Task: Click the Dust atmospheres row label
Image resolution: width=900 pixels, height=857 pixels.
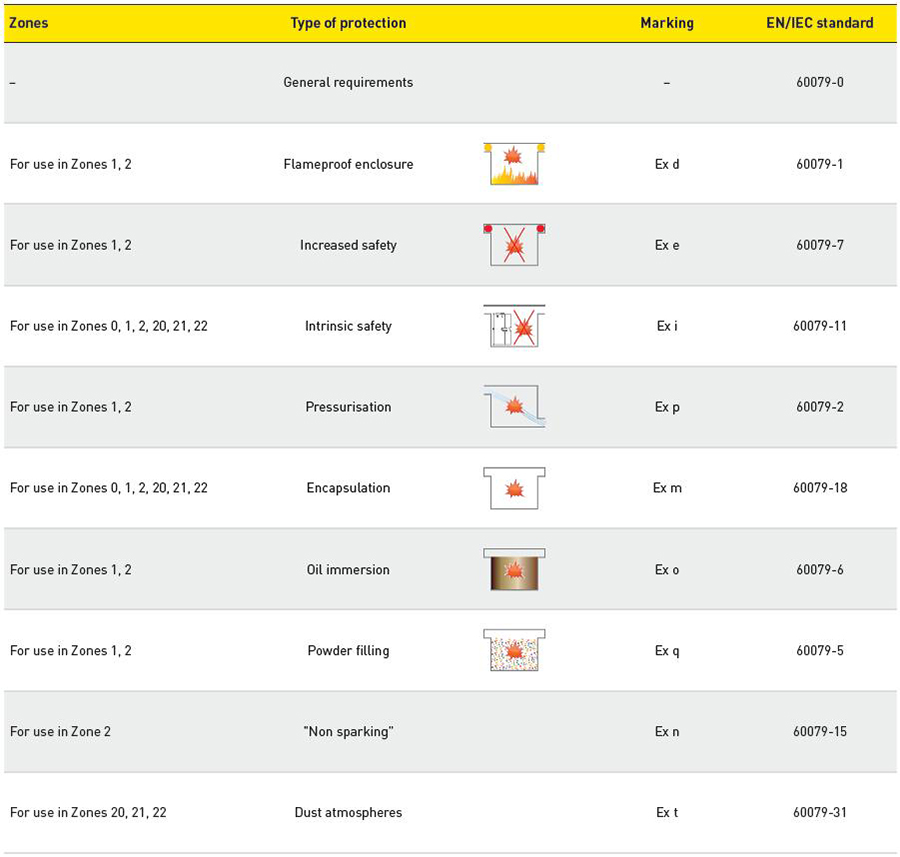Action: tap(348, 812)
